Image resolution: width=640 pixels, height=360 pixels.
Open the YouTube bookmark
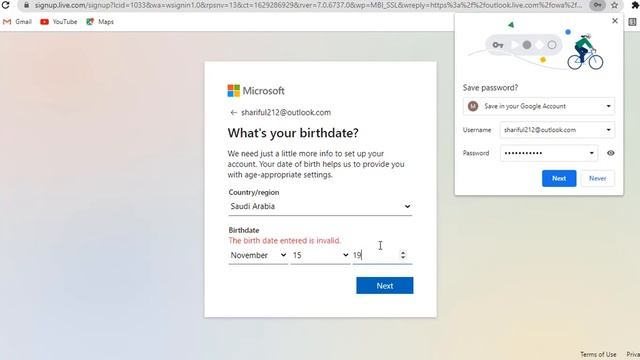click(x=59, y=22)
